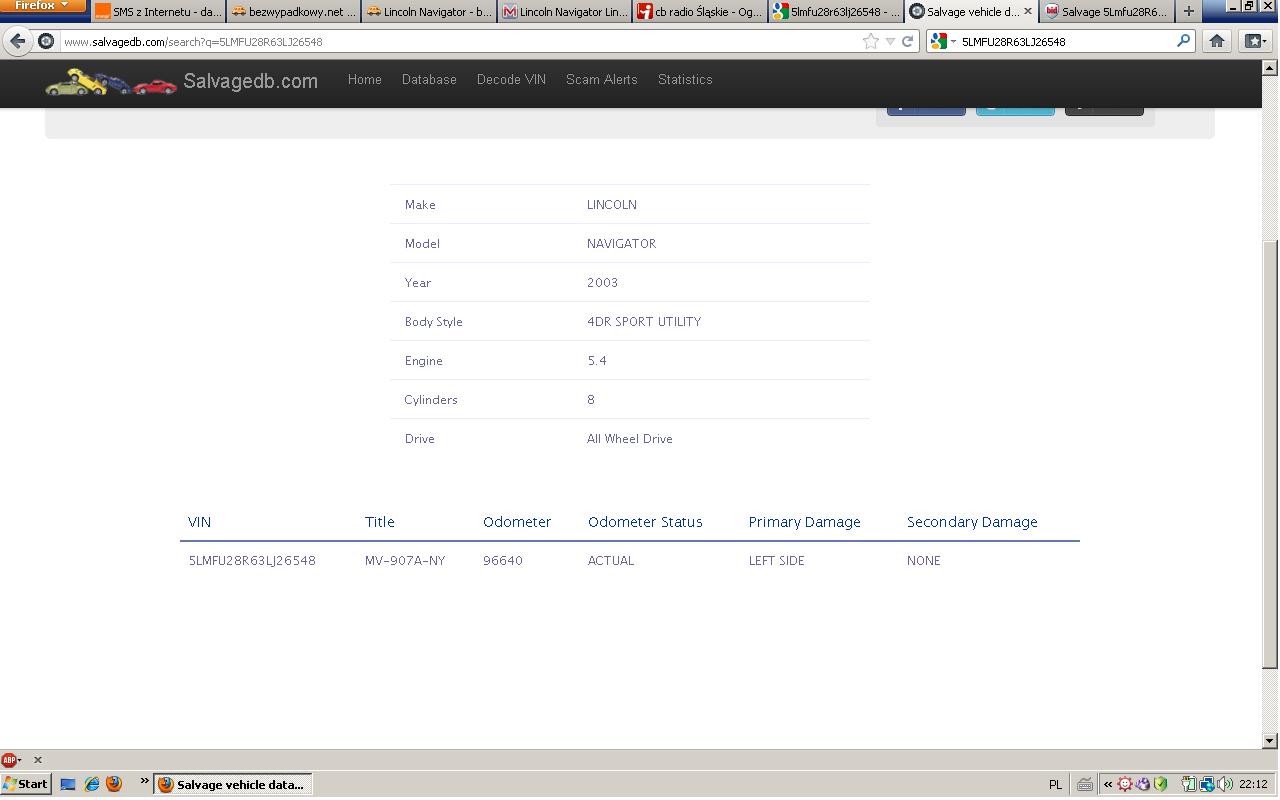Click the scrollbar down arrow
1280x800 pixels.
pyautogui.click(x=1270, y=741)
